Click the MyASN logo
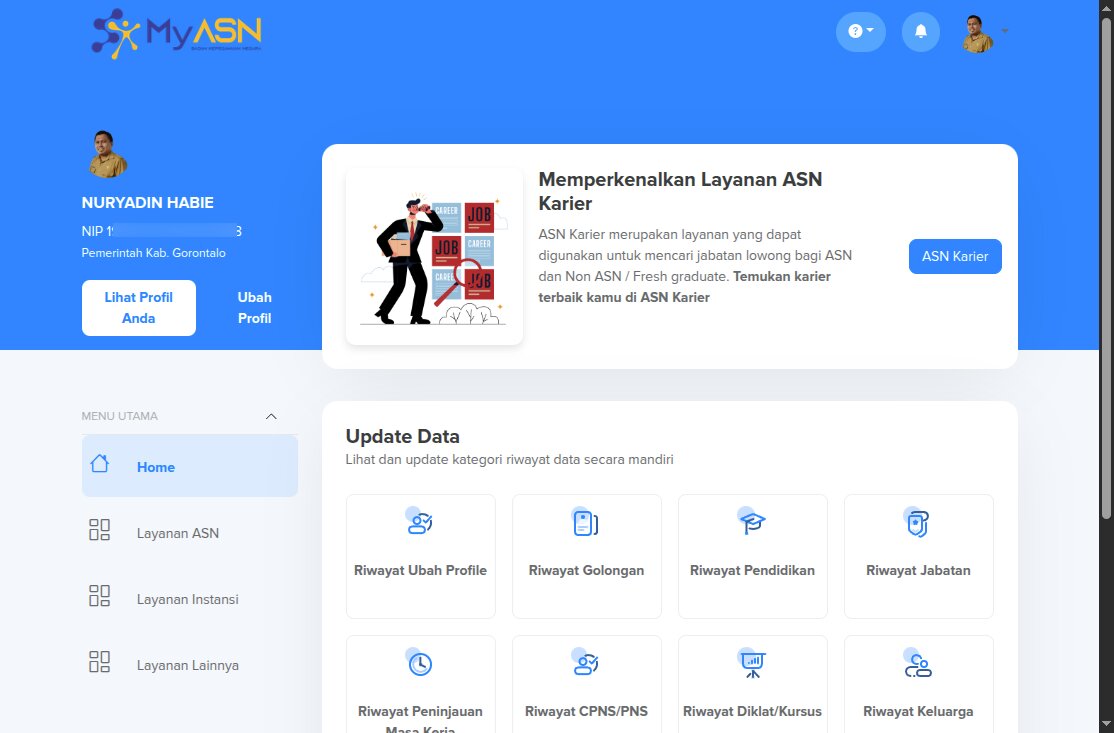The width and height of the screenshot is (1114, 733). (177, 34)
